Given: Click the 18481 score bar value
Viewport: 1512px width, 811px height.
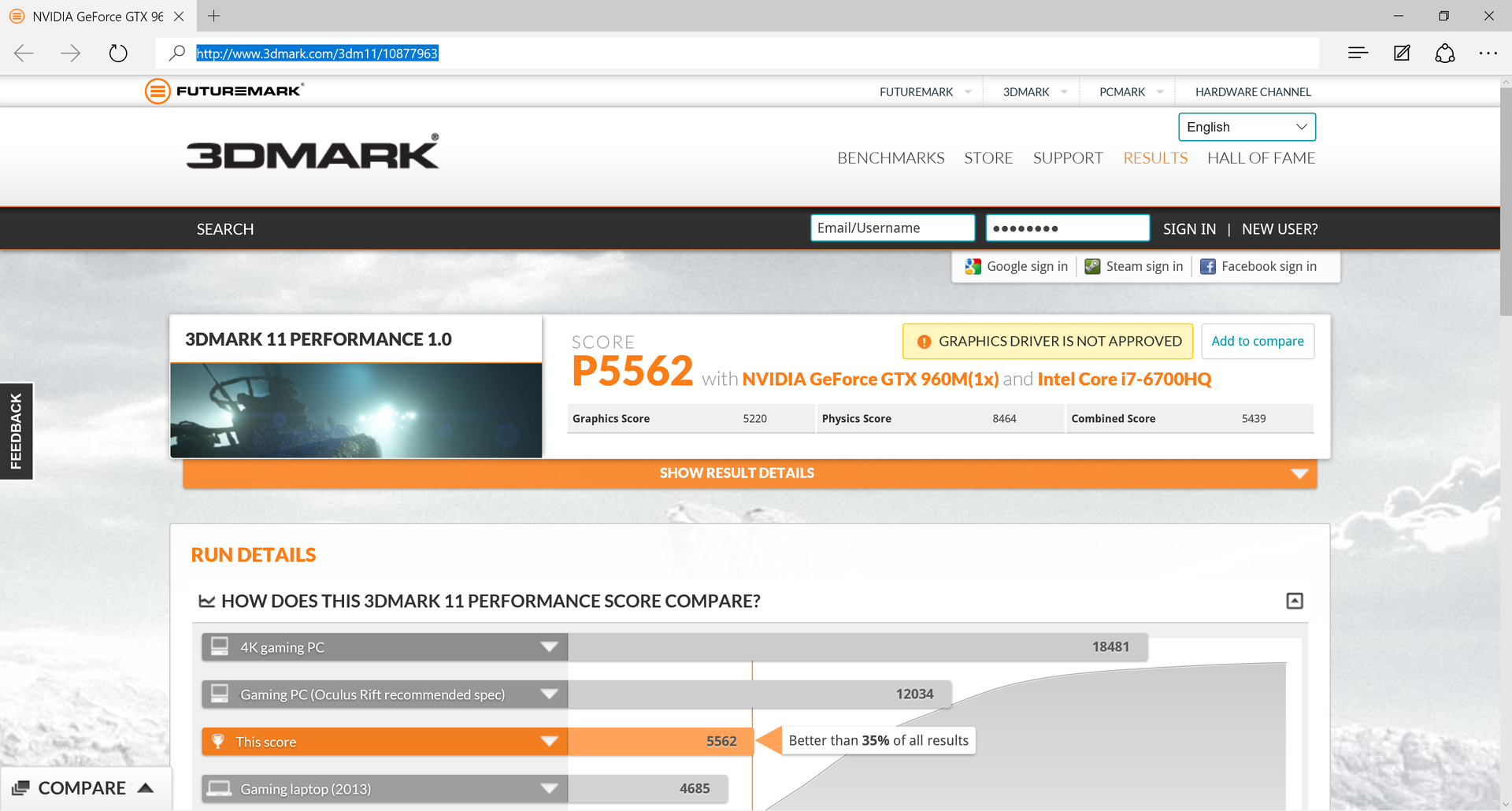Looking at the screenshot, I should (x=1110, y=647).
